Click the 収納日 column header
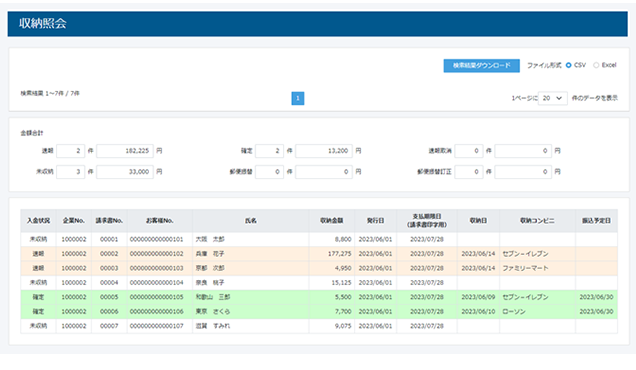 [478, 221]
